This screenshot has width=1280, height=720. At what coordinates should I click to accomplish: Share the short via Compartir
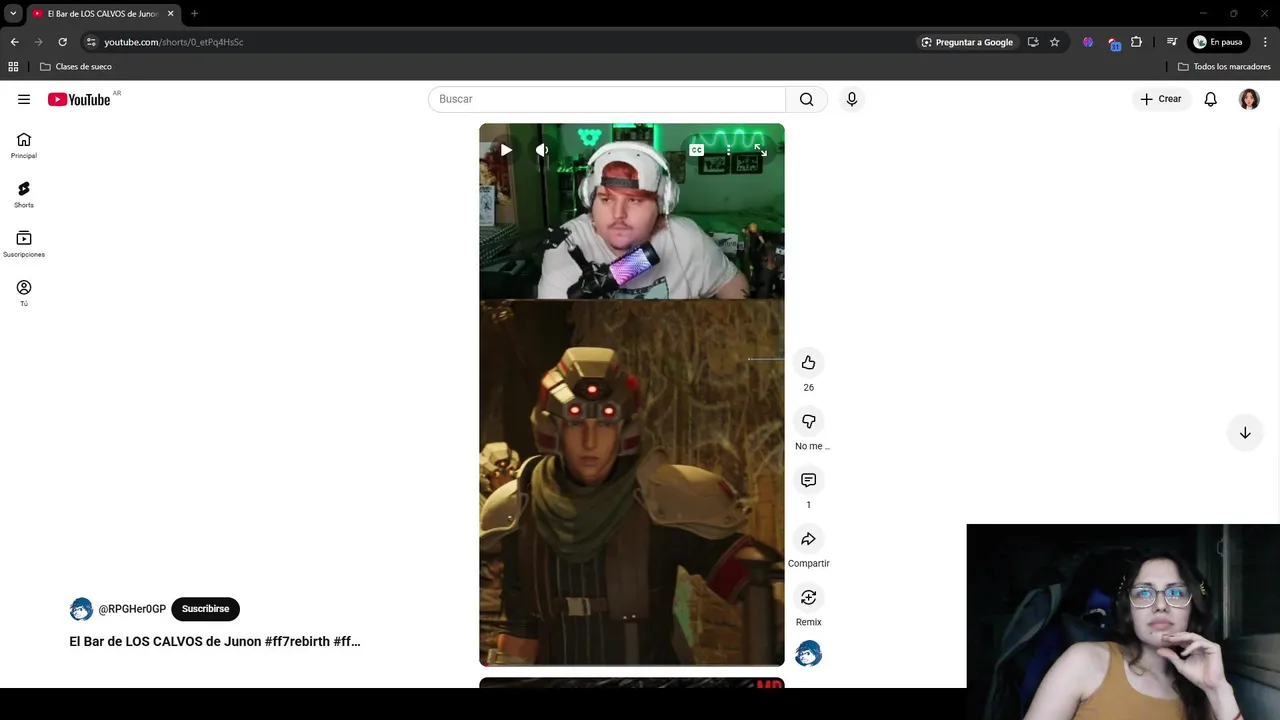click(x=808, y=539)
